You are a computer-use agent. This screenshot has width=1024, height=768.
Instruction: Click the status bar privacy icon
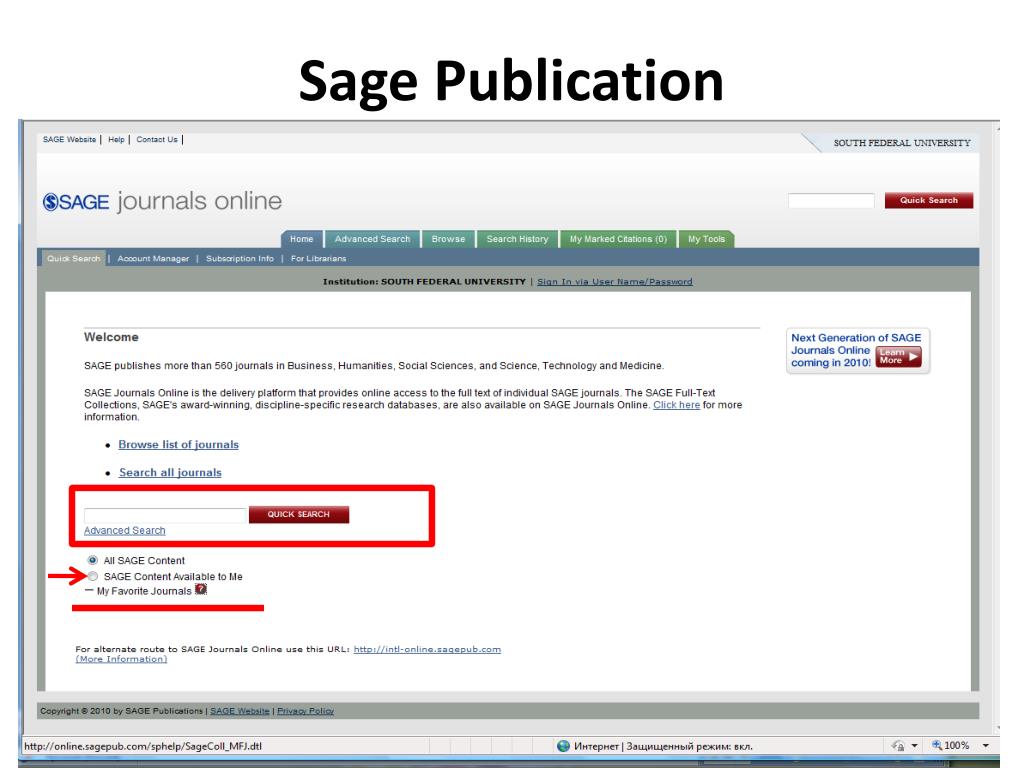(898, 745)
